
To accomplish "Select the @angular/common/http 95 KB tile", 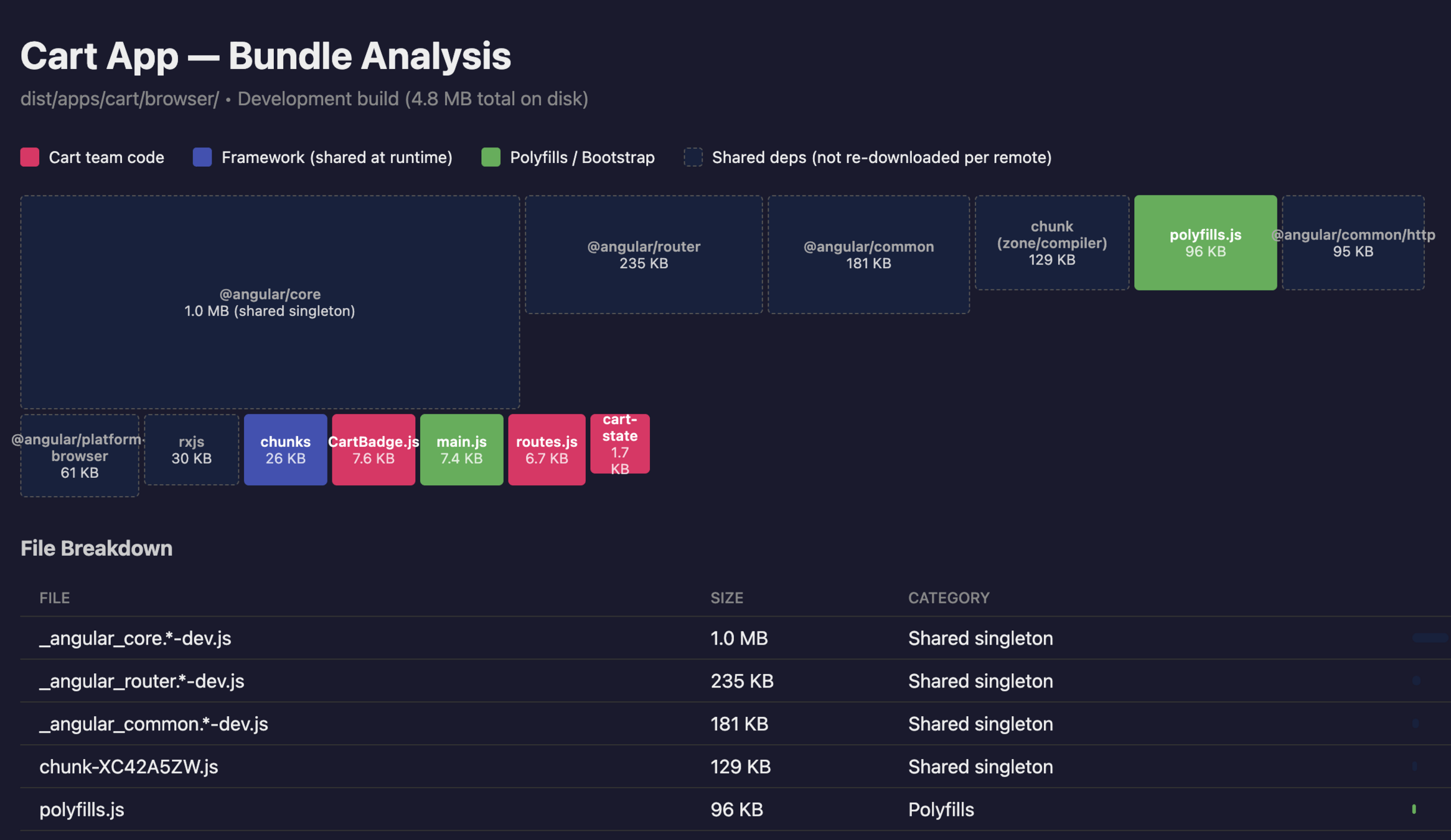I will pos(1353,243).
